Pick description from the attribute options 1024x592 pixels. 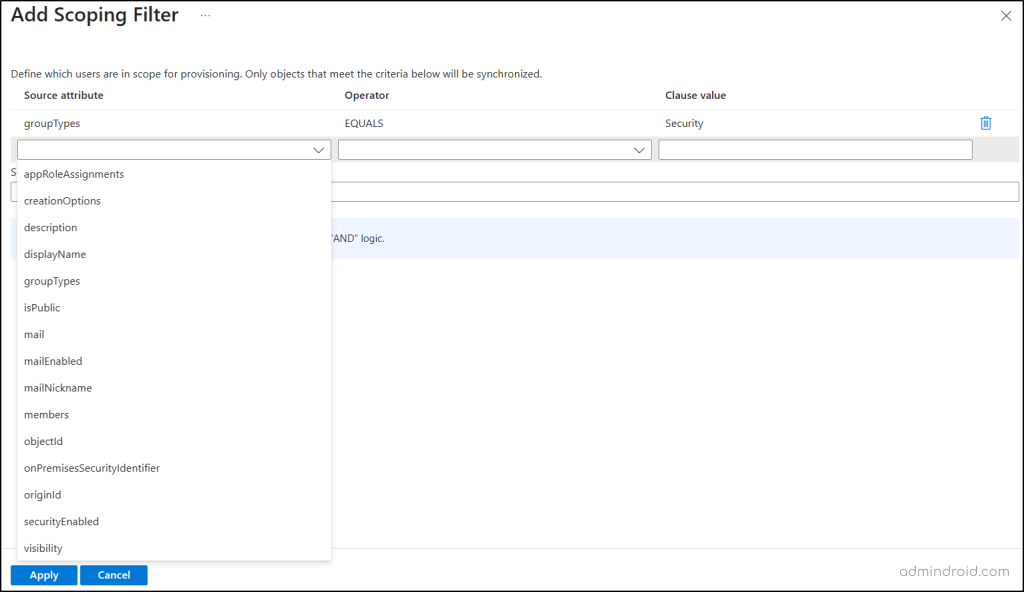click(x=50, y=227)
